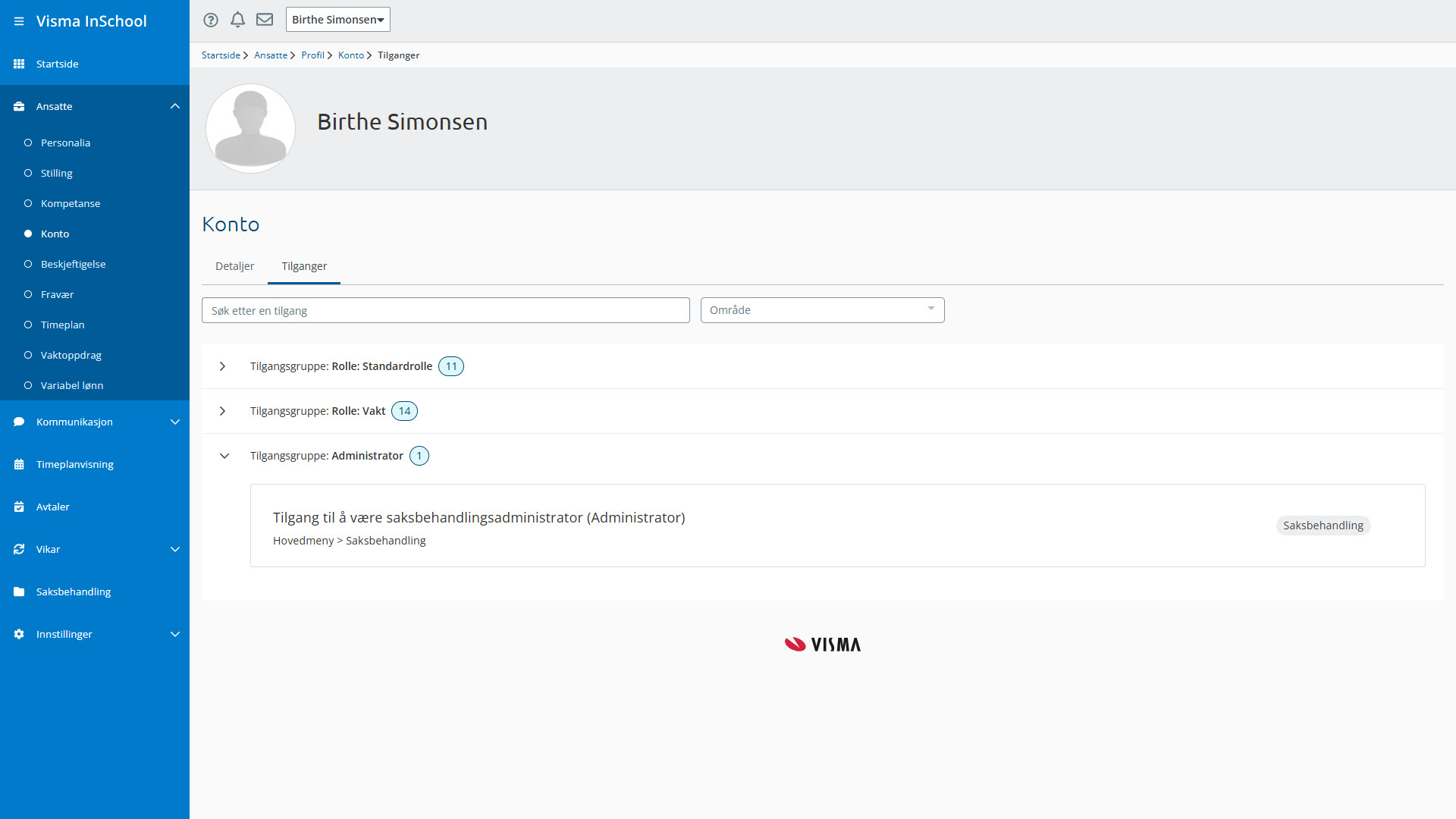Open Timeplanvisning in the sidebar
Screen dimensions: 1456x819
pos(74,464)
